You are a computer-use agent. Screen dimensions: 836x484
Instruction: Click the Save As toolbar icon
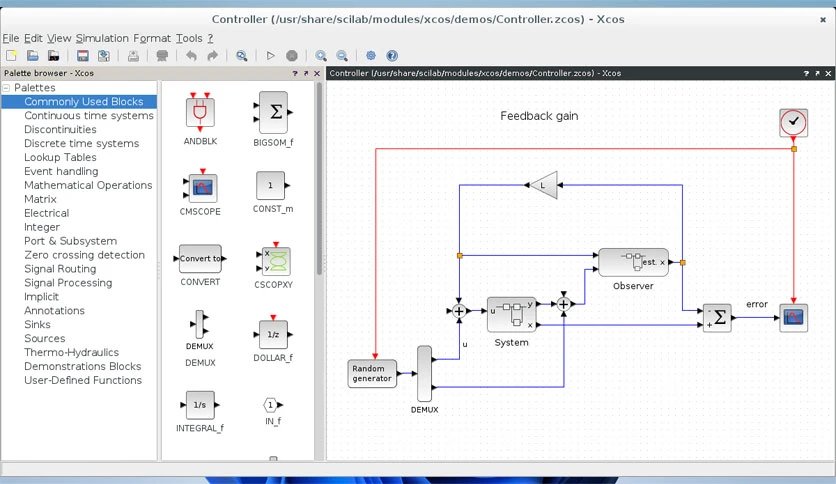pyautogui.click(x=104, y=55)
